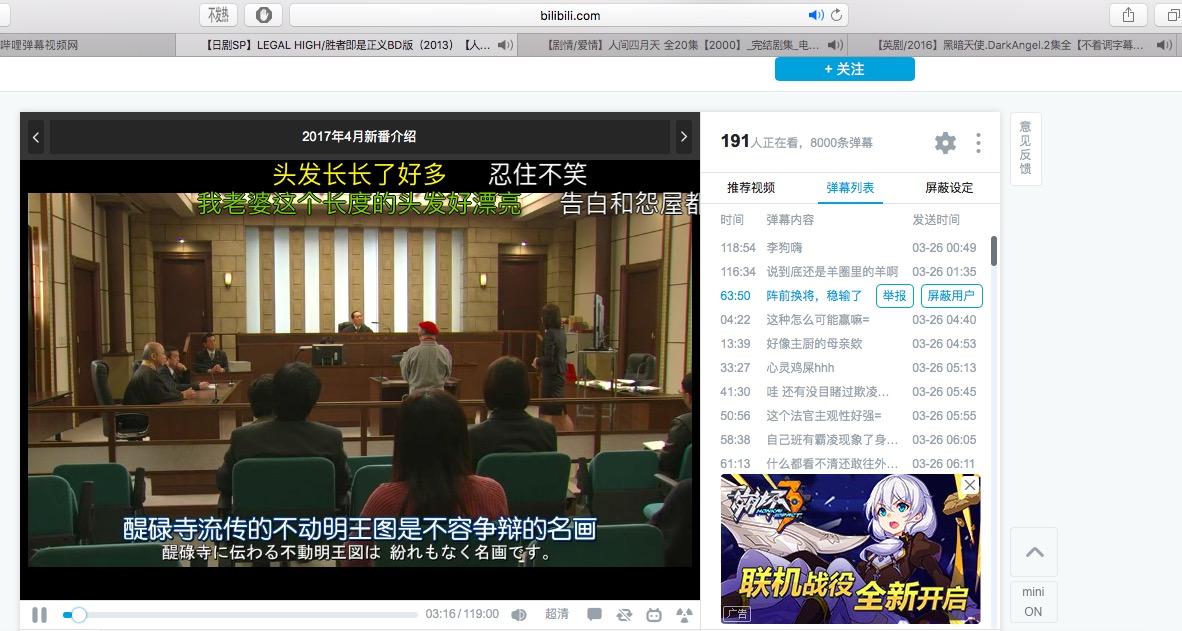Select the danmaku 这种怎么可能赢嘛

(x=850, y=320)
